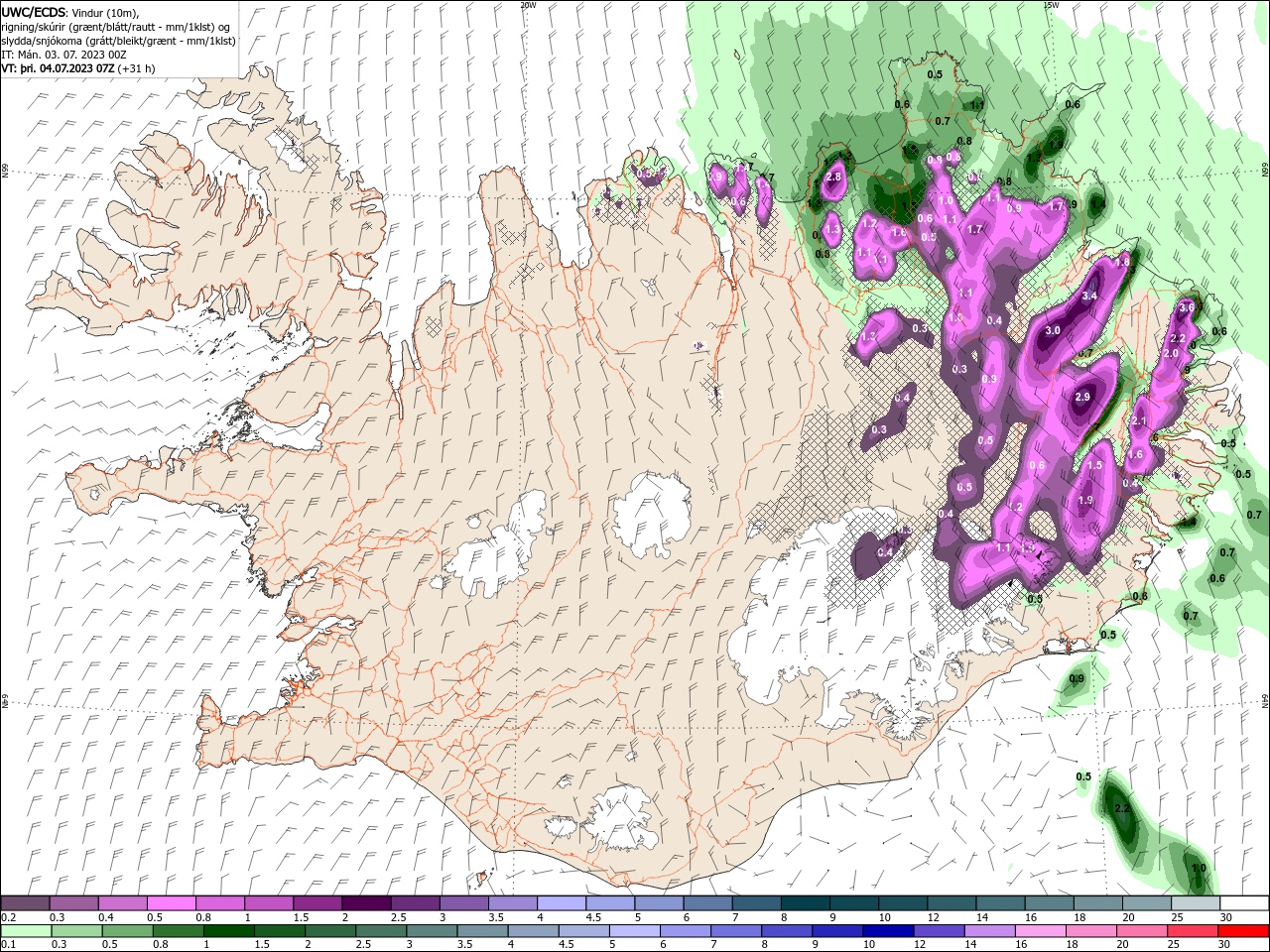Viewport: 1270px width, 952px height.
Task: Click the 2.8 value in the northern snow patch
Action: [x=833, y=177]
